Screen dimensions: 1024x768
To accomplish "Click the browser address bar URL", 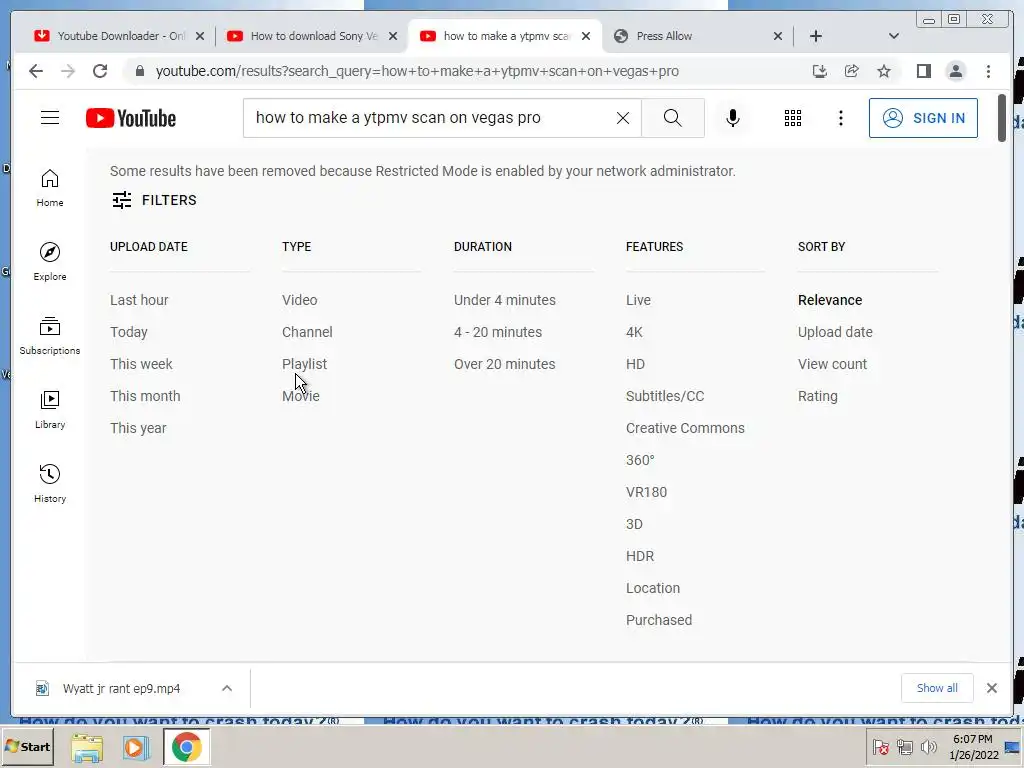I will point(417,71).
